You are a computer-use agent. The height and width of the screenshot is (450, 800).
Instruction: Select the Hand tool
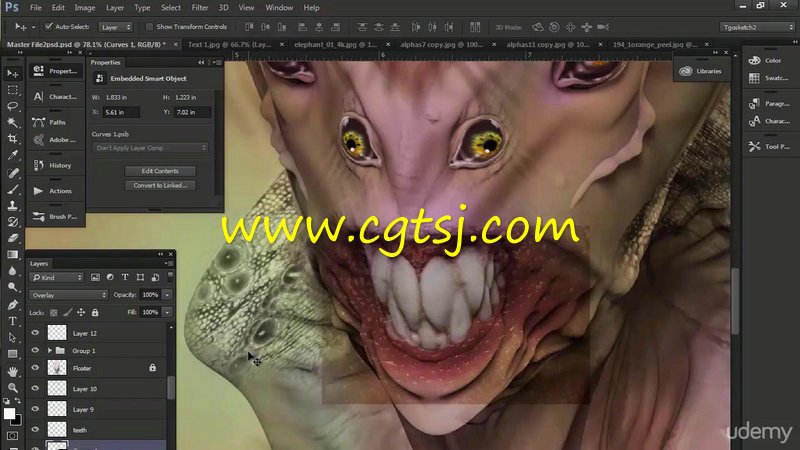pos(13,372)
